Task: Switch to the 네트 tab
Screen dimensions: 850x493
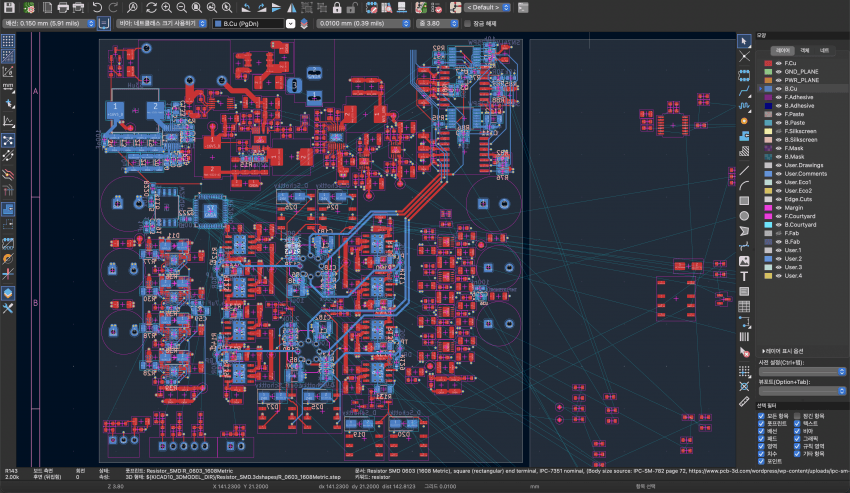Action: point(824,50)
